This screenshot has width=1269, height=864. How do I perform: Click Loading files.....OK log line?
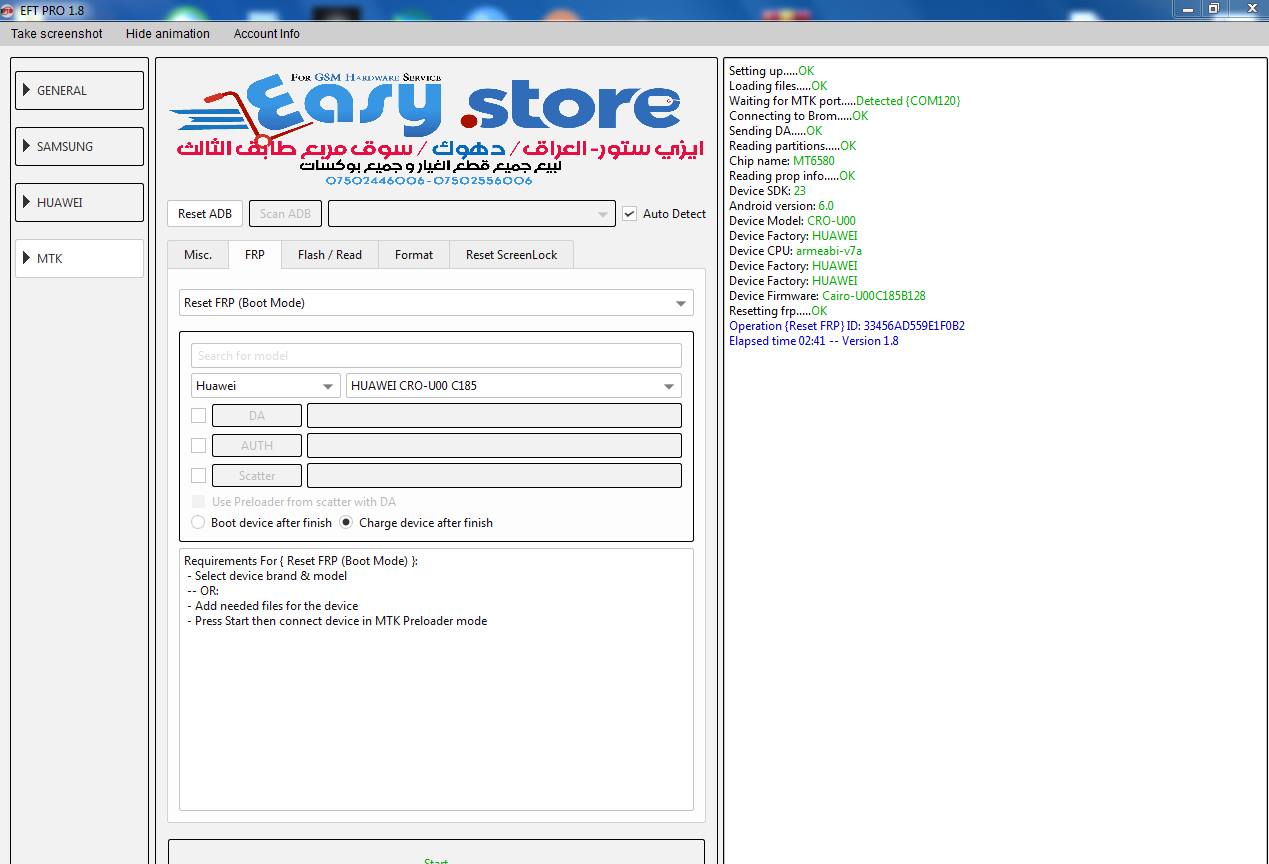(x=778, y=86)
